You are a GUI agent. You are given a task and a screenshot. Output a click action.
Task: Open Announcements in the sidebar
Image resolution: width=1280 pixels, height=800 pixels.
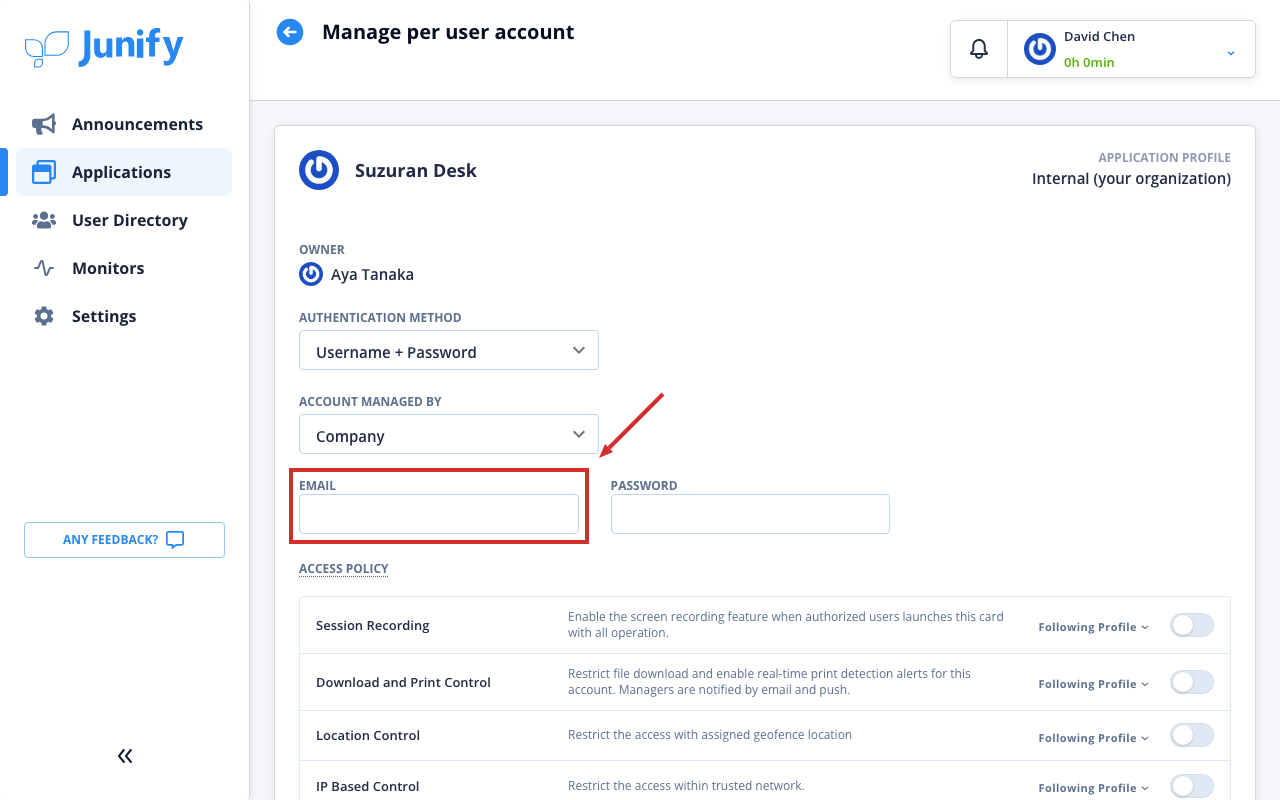124,124
